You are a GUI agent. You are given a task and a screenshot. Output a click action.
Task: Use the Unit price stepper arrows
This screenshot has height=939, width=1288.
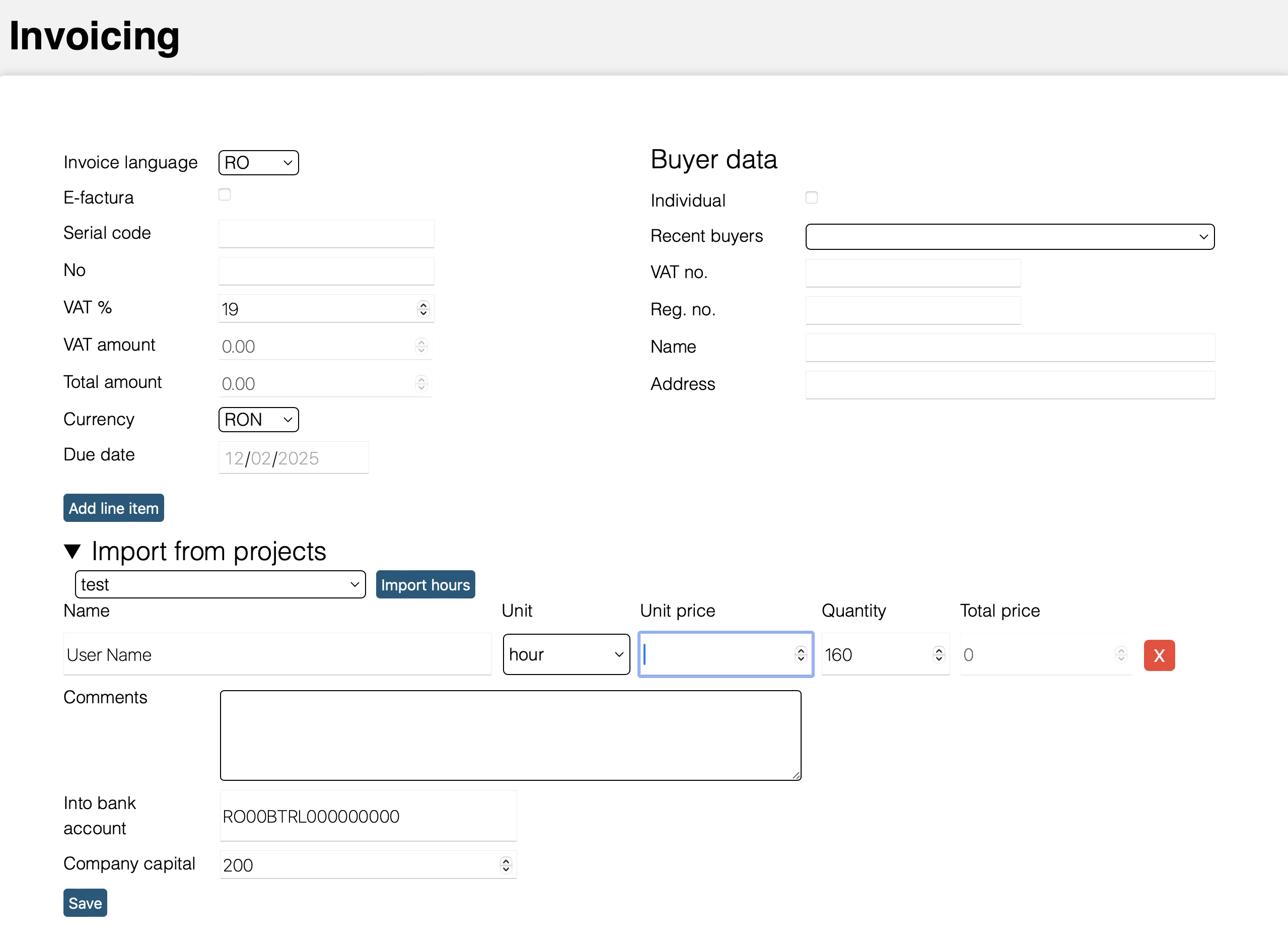801,654
